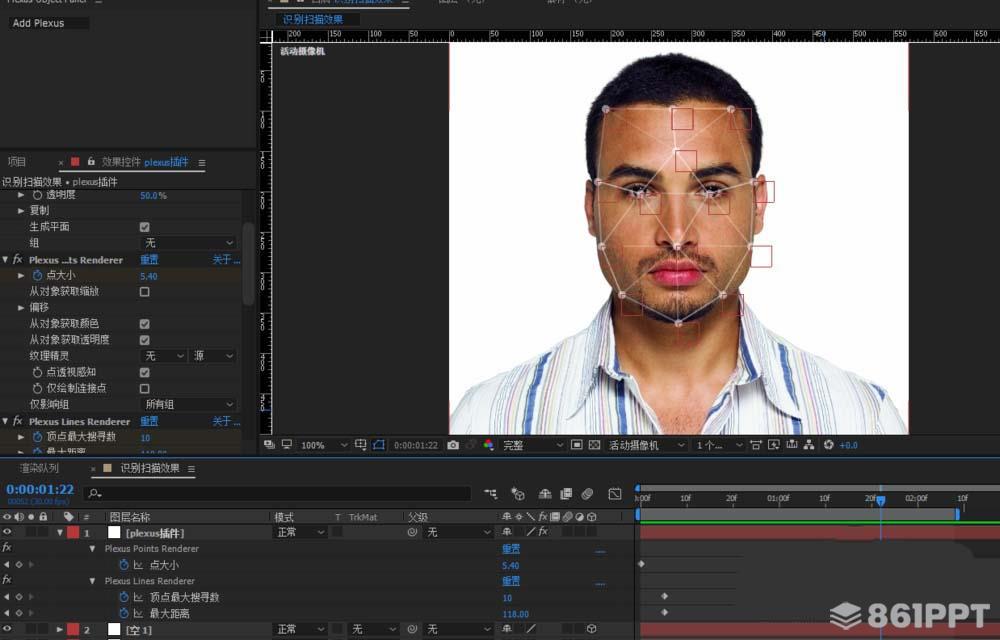Click the always preview this view icon

point(269,444)
